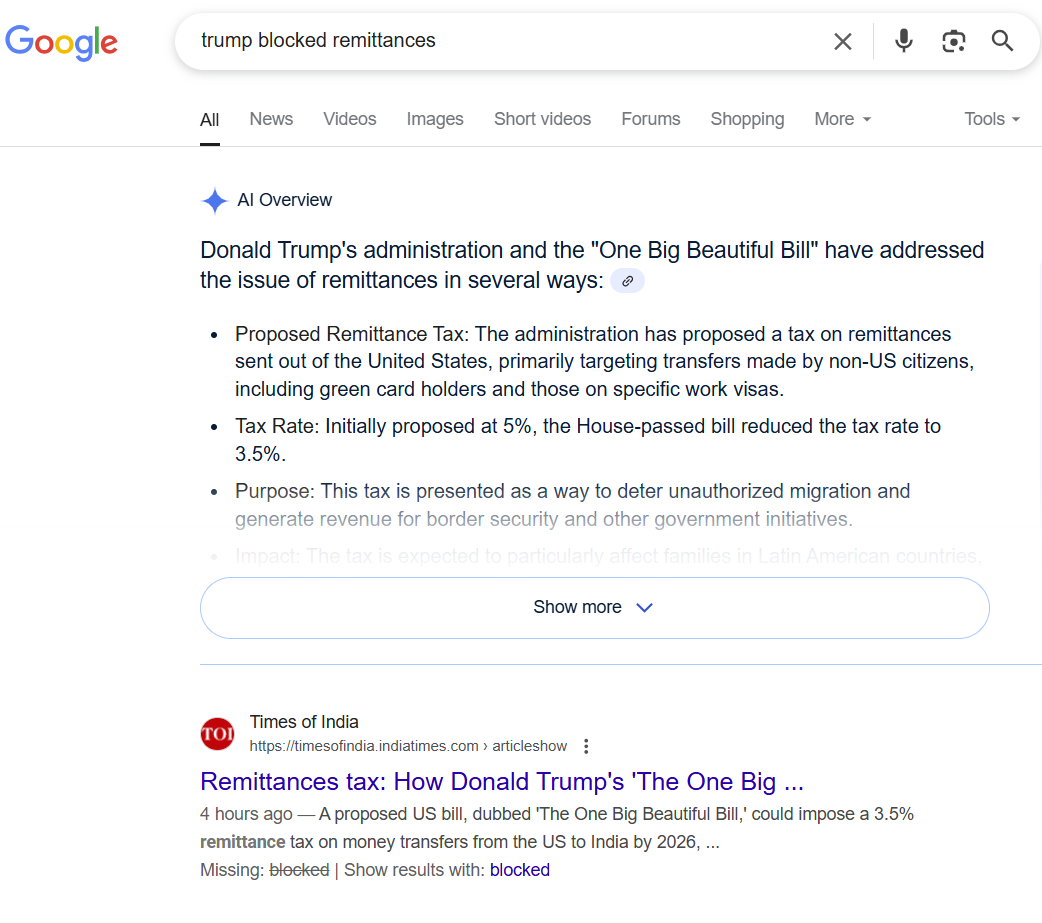Screen dimensions: 1042x923
Task: Click the Times of India TOI favicon
Action: click(217, 734)
